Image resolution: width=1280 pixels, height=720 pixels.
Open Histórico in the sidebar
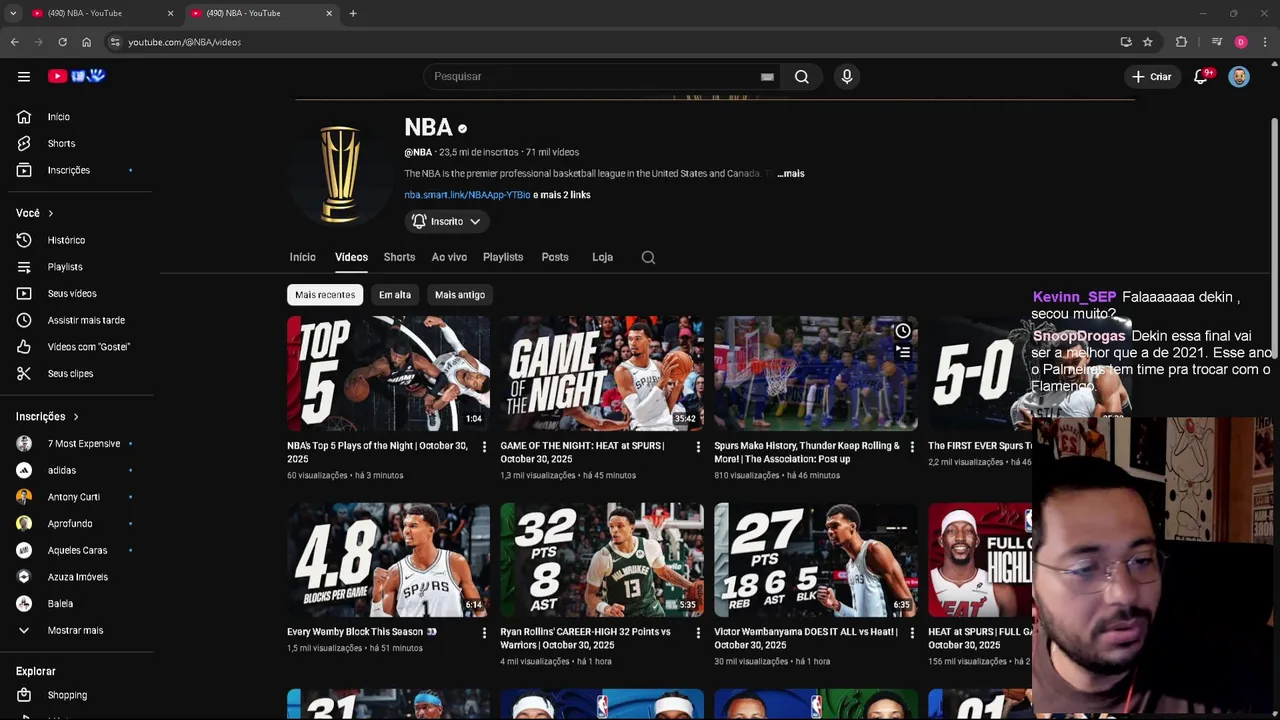(x=77, y=240)
